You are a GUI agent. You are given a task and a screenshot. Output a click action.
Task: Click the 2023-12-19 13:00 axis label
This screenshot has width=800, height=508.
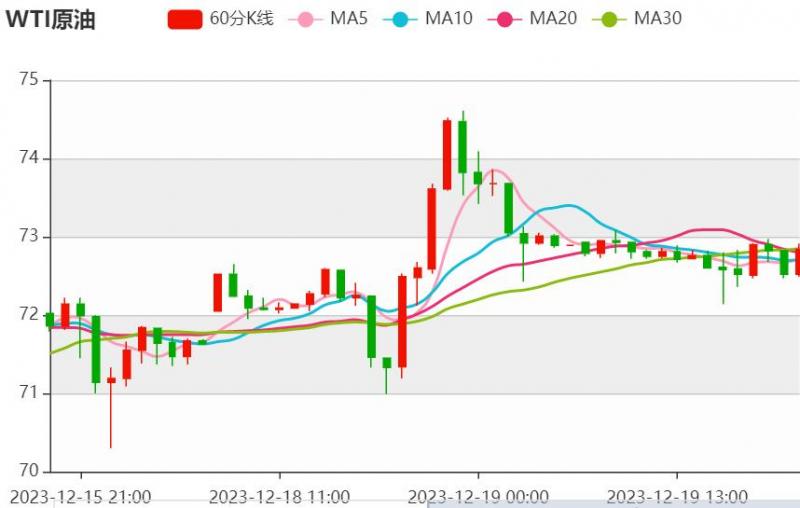(677, 497)
